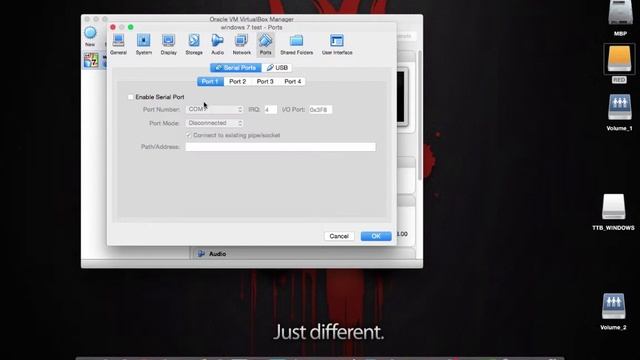
Task: Select the Port 2 tab
Action: [238, 82]
